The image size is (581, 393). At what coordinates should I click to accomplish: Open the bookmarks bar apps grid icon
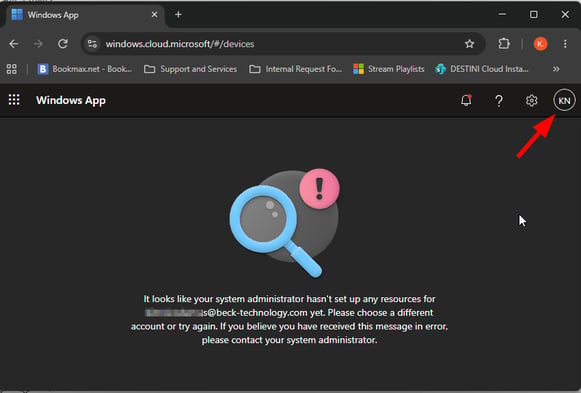point(12,69)
